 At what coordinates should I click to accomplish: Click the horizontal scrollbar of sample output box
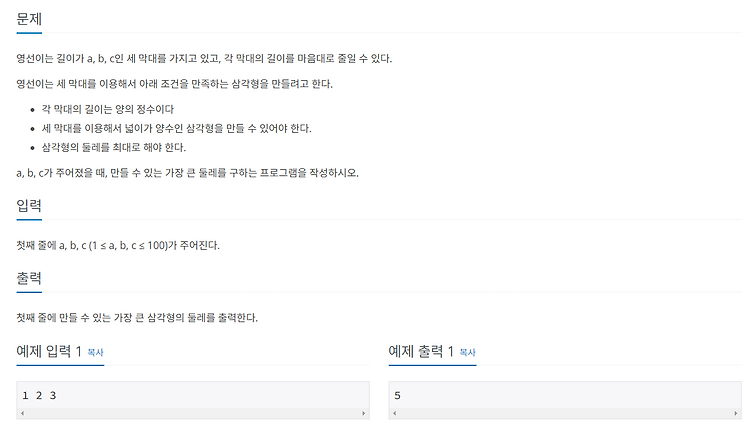click(x=565, y=413)
